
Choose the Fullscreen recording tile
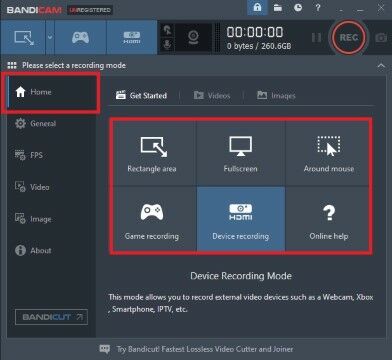(x=241, y=153)
